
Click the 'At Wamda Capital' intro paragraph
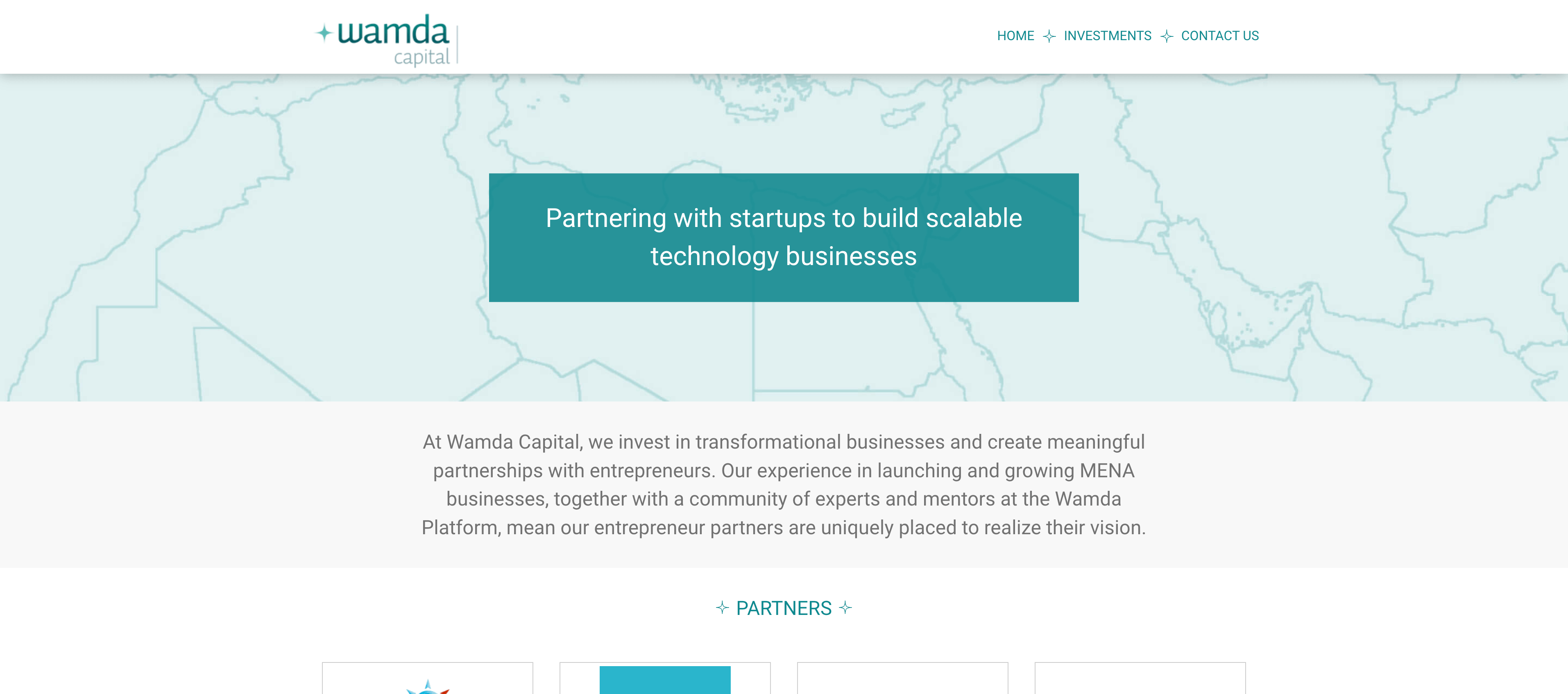[x=784, y=485]
